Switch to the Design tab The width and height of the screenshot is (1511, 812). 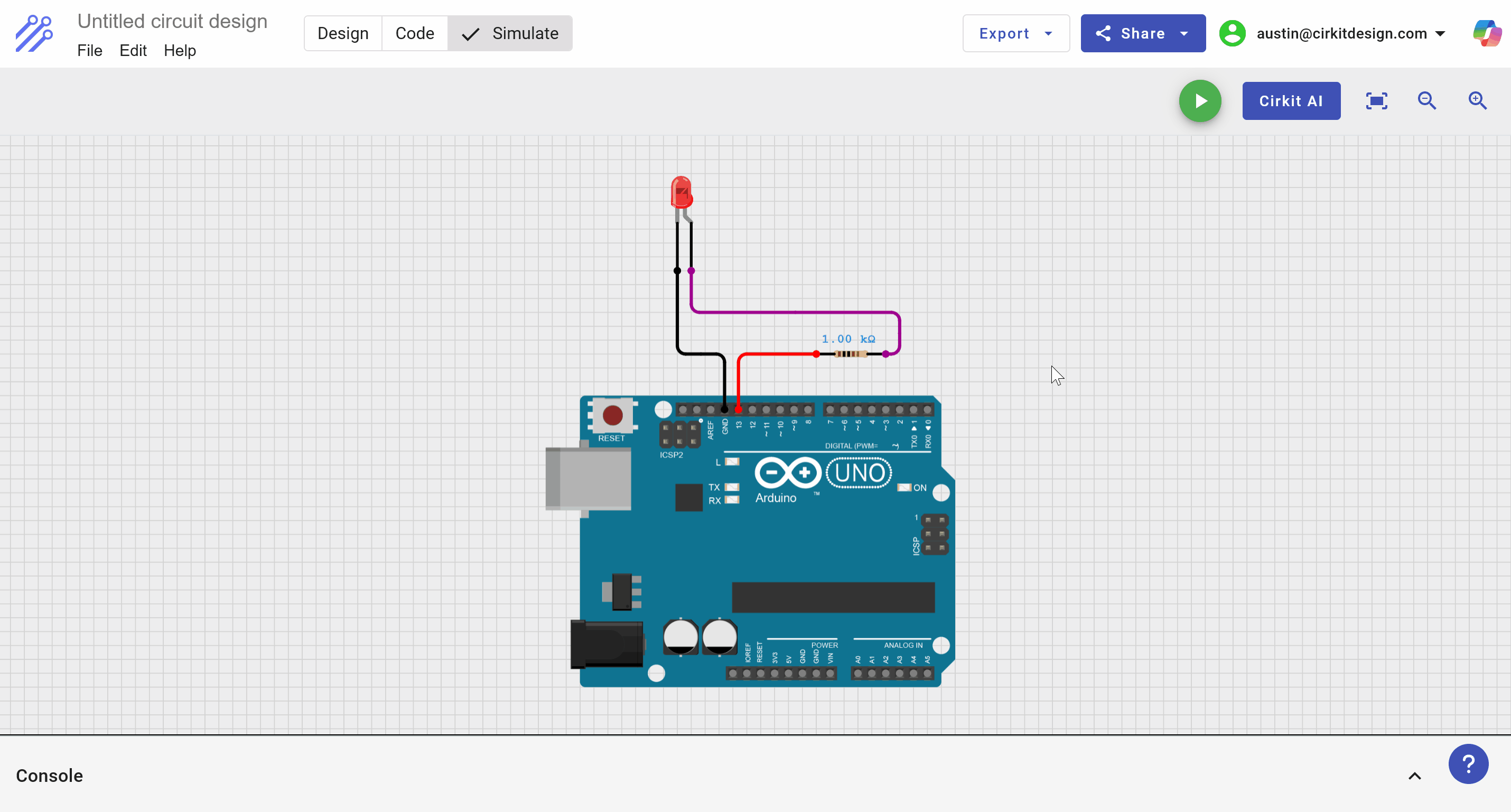pyautogui.click(x=343, y=33)
